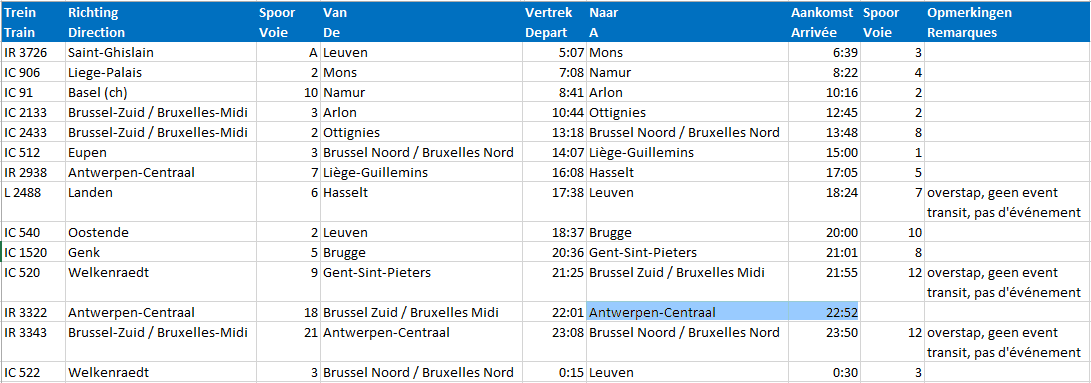Click the Trein / Train header cell
1091x383 pixels.
point(33,22)
